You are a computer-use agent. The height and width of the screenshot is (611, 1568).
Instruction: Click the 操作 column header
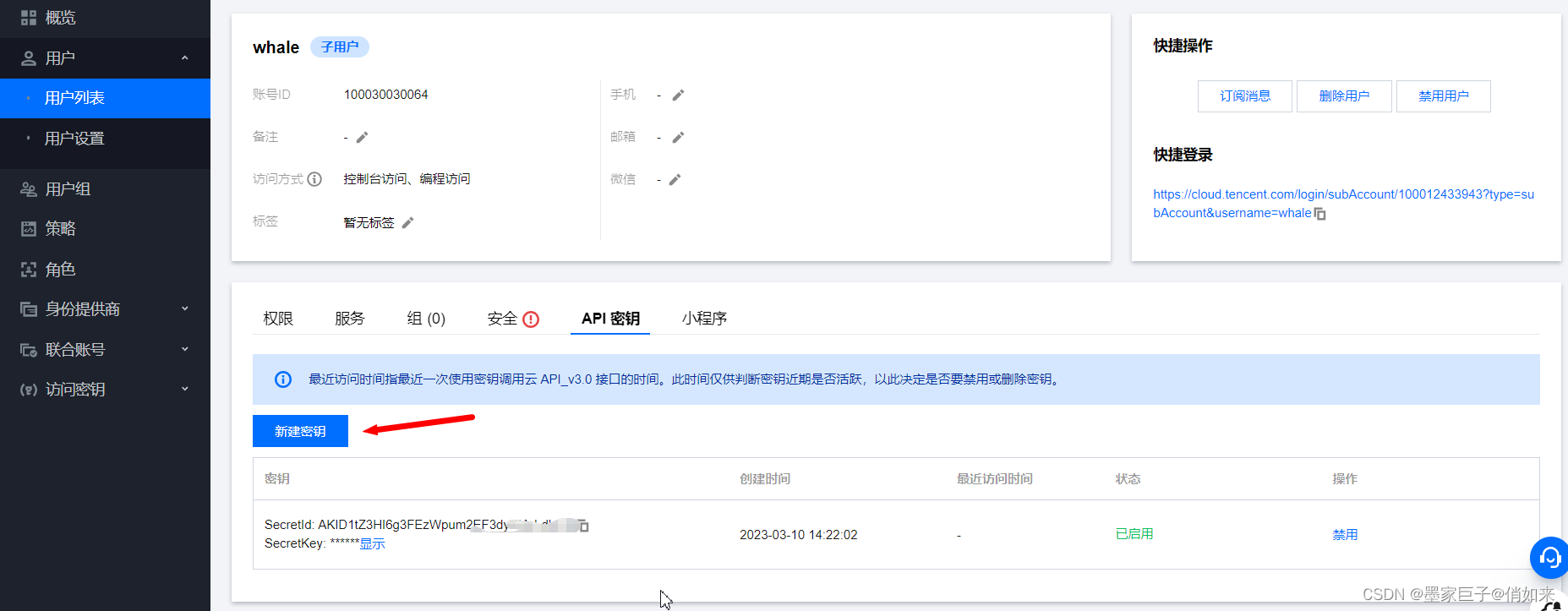(x=1345, y=479)
